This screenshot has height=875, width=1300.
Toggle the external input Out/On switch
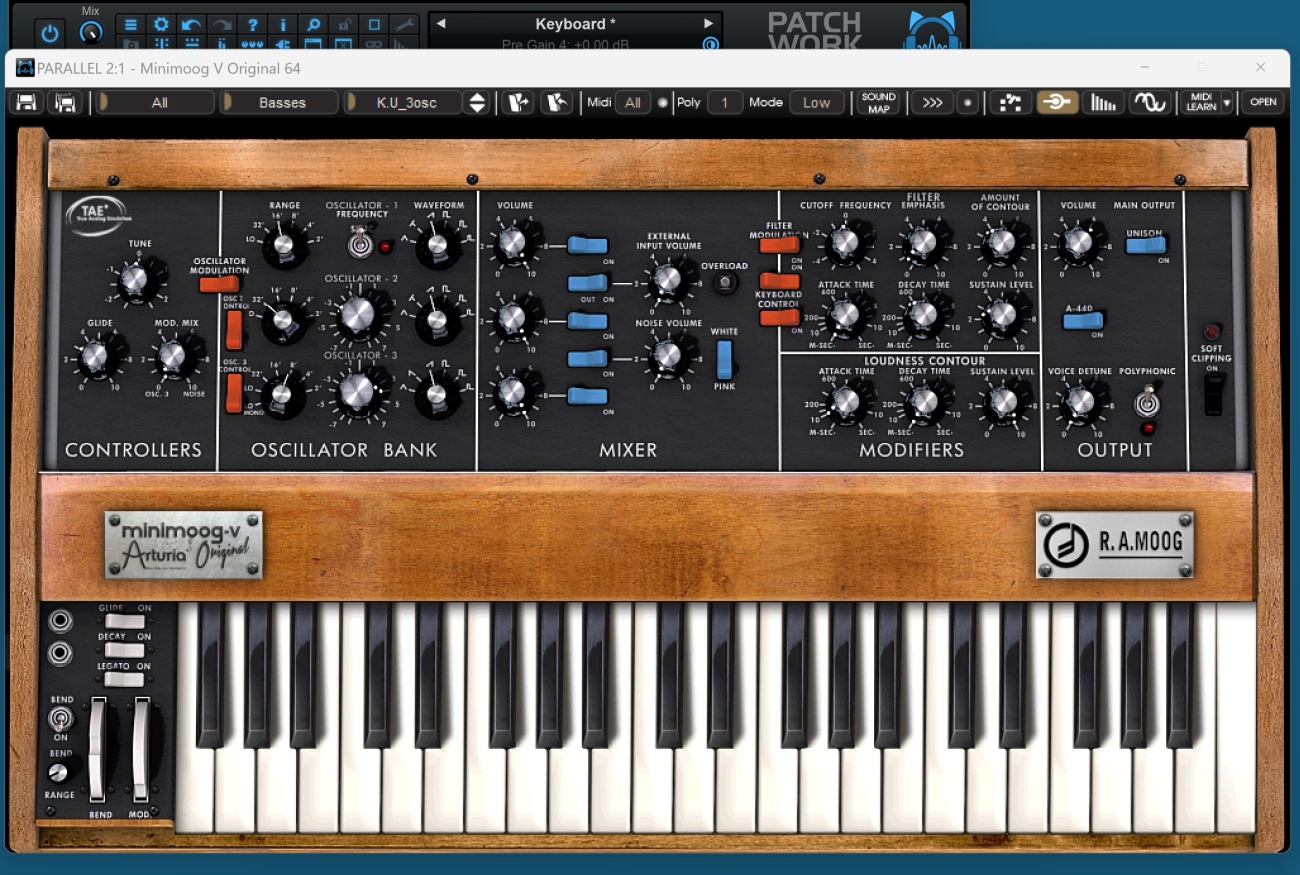coord(588,283)
